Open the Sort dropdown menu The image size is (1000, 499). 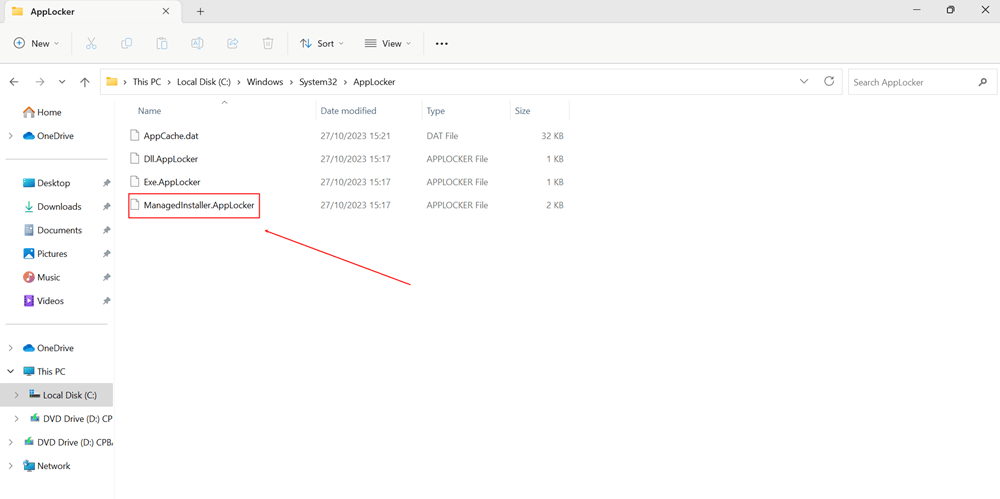click(x=321, y=43)
